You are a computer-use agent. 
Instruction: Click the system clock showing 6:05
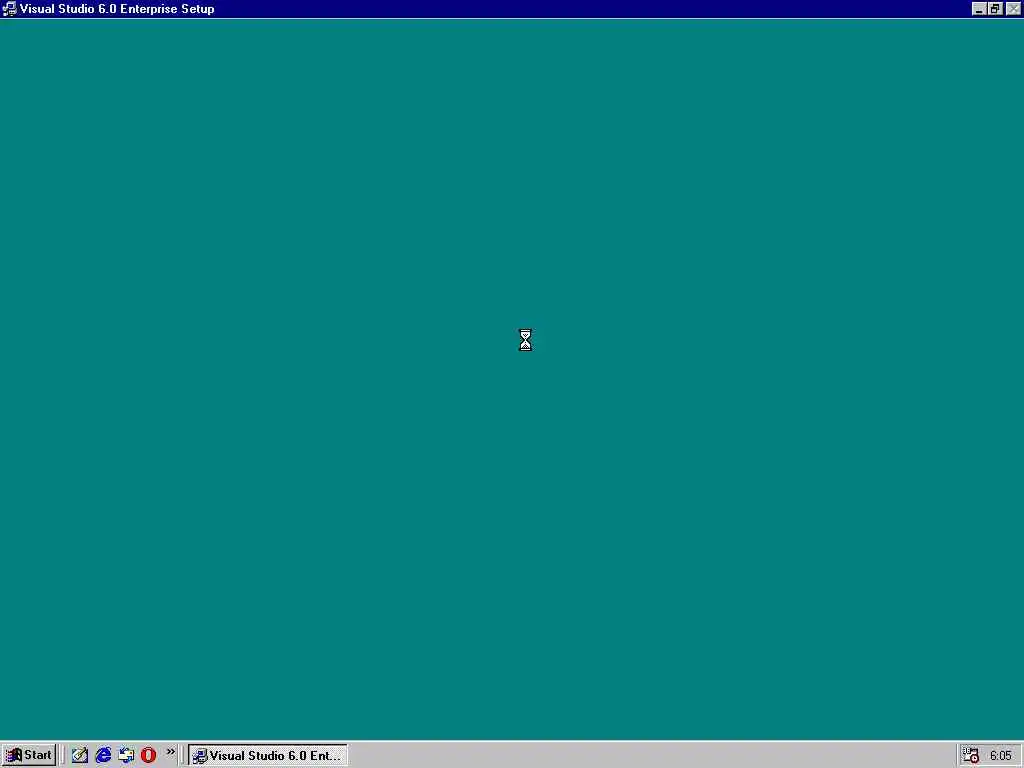[1000, 756]
